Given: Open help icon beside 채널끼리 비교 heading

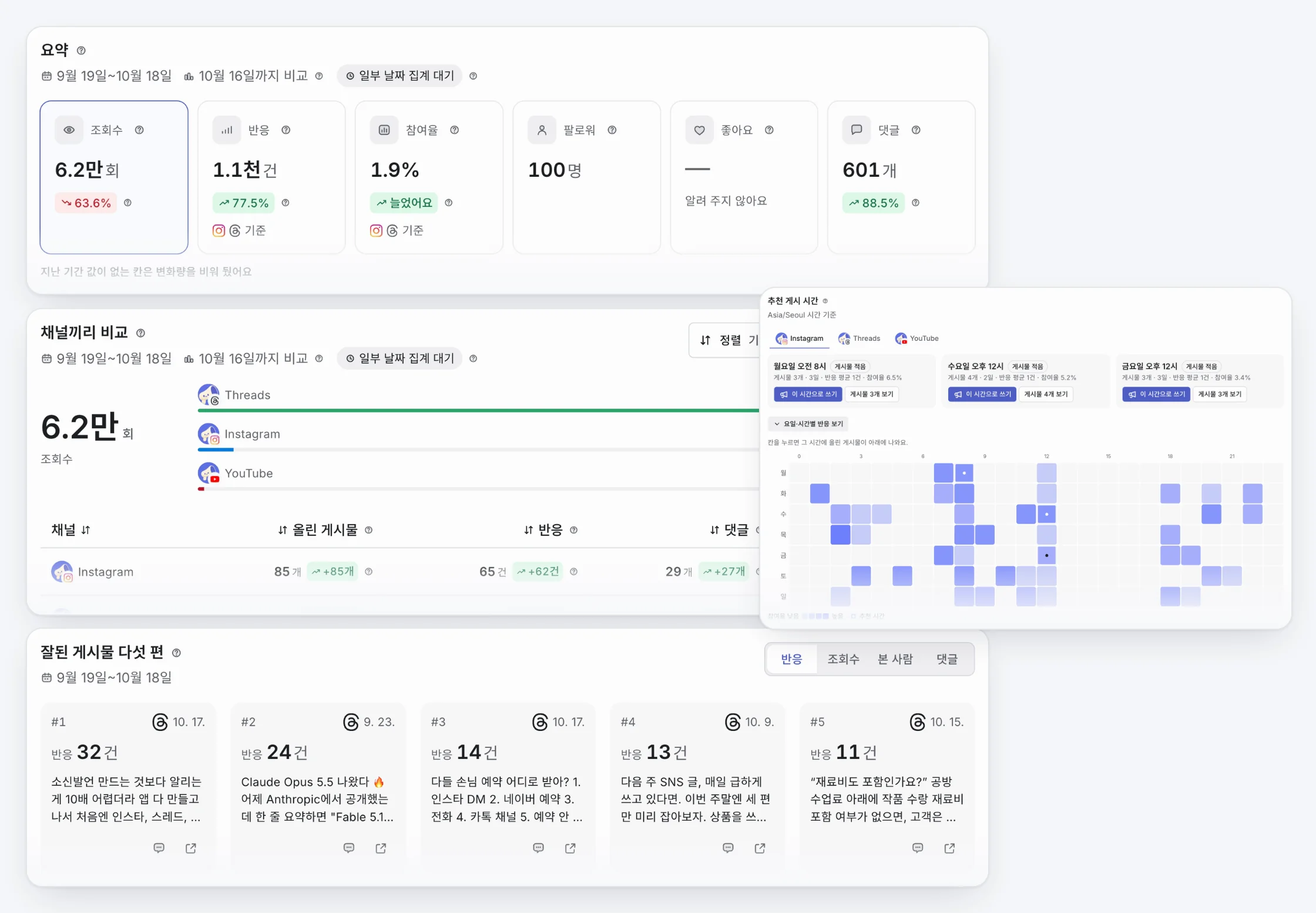Looking at the screenshot, I should pos(140,333).
